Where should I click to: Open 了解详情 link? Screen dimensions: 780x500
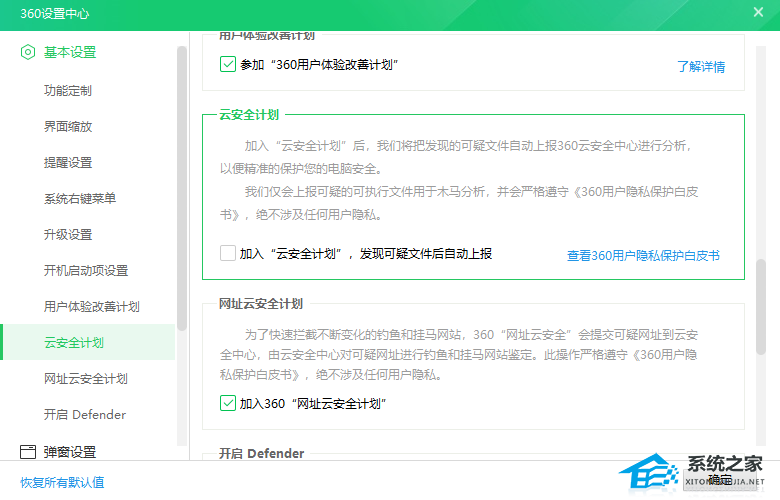(700, 67)
